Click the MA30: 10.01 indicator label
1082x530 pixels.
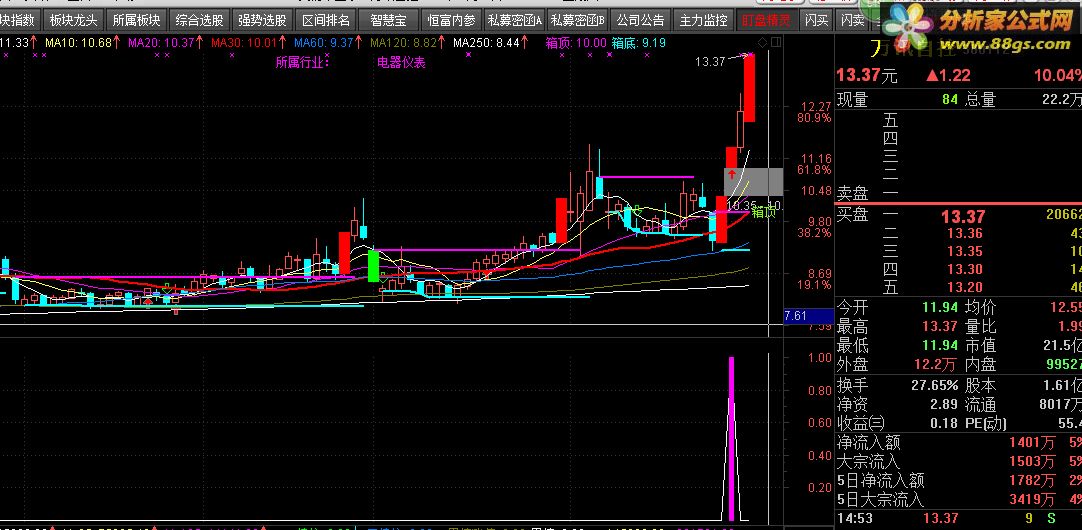[x=244, y=43]
